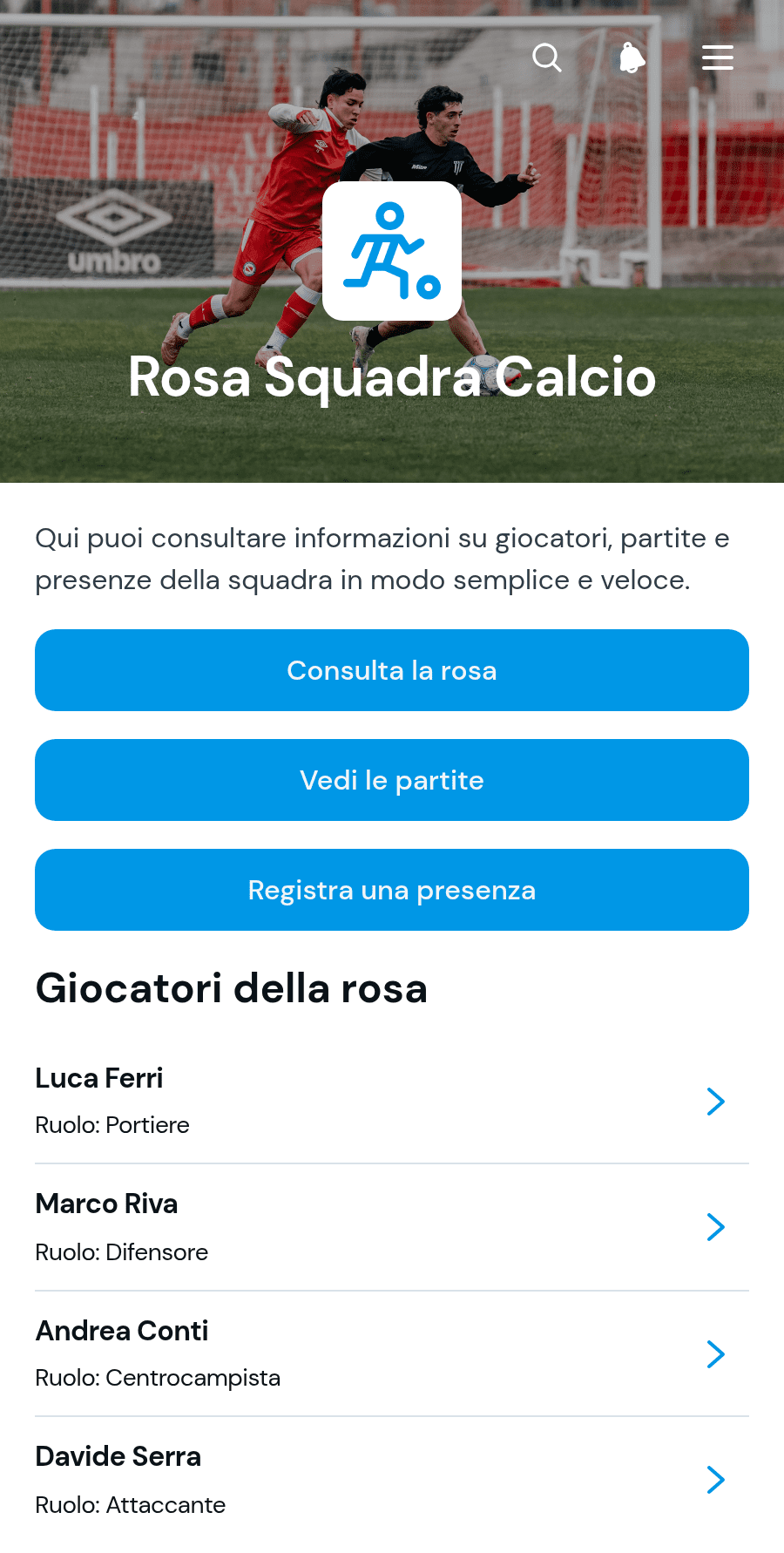The width and height of the screenshot is (784, 1553).
Task: Open the search magnifier icon
Action: (547, 58)
